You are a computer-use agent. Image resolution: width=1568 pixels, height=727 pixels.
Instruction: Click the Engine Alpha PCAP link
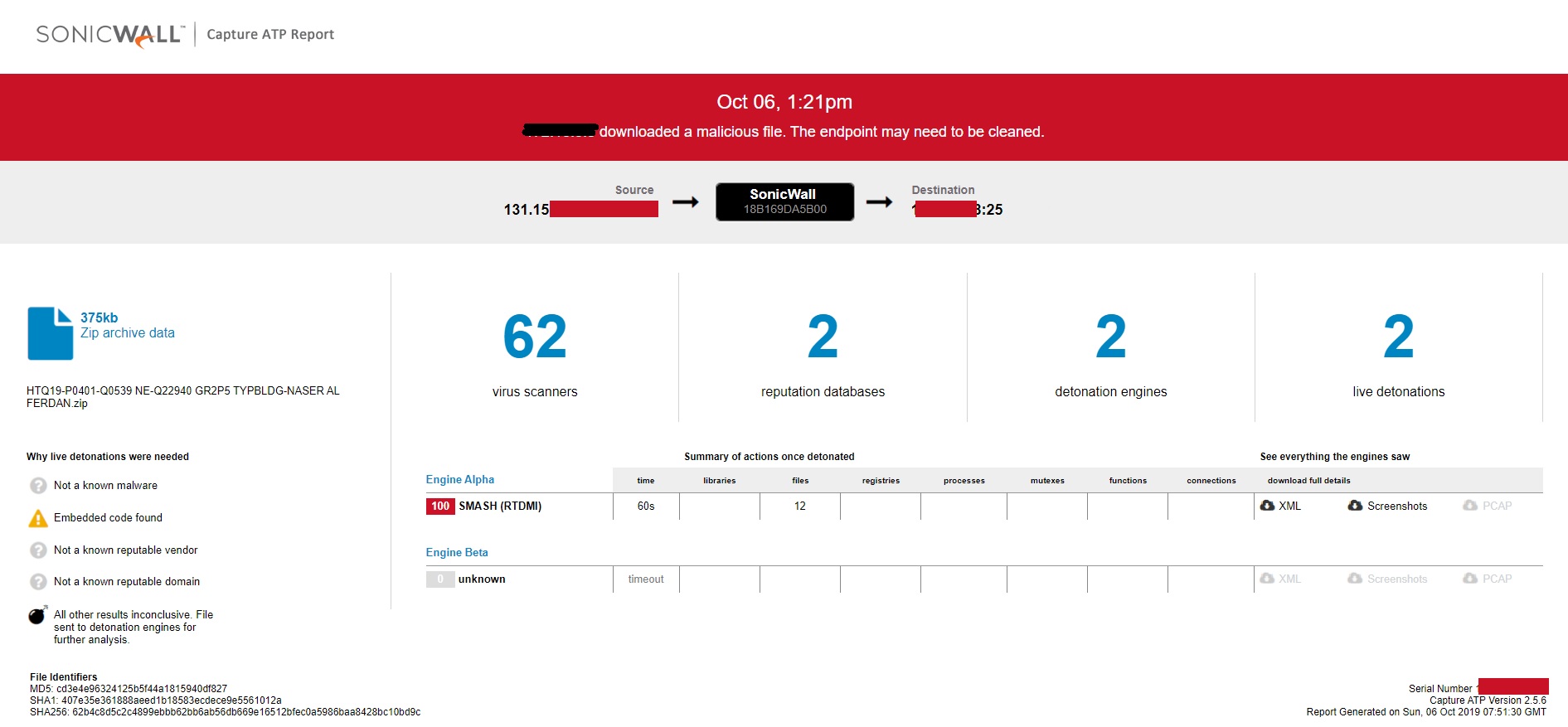pyautogui.click(x=1497, y=506)
